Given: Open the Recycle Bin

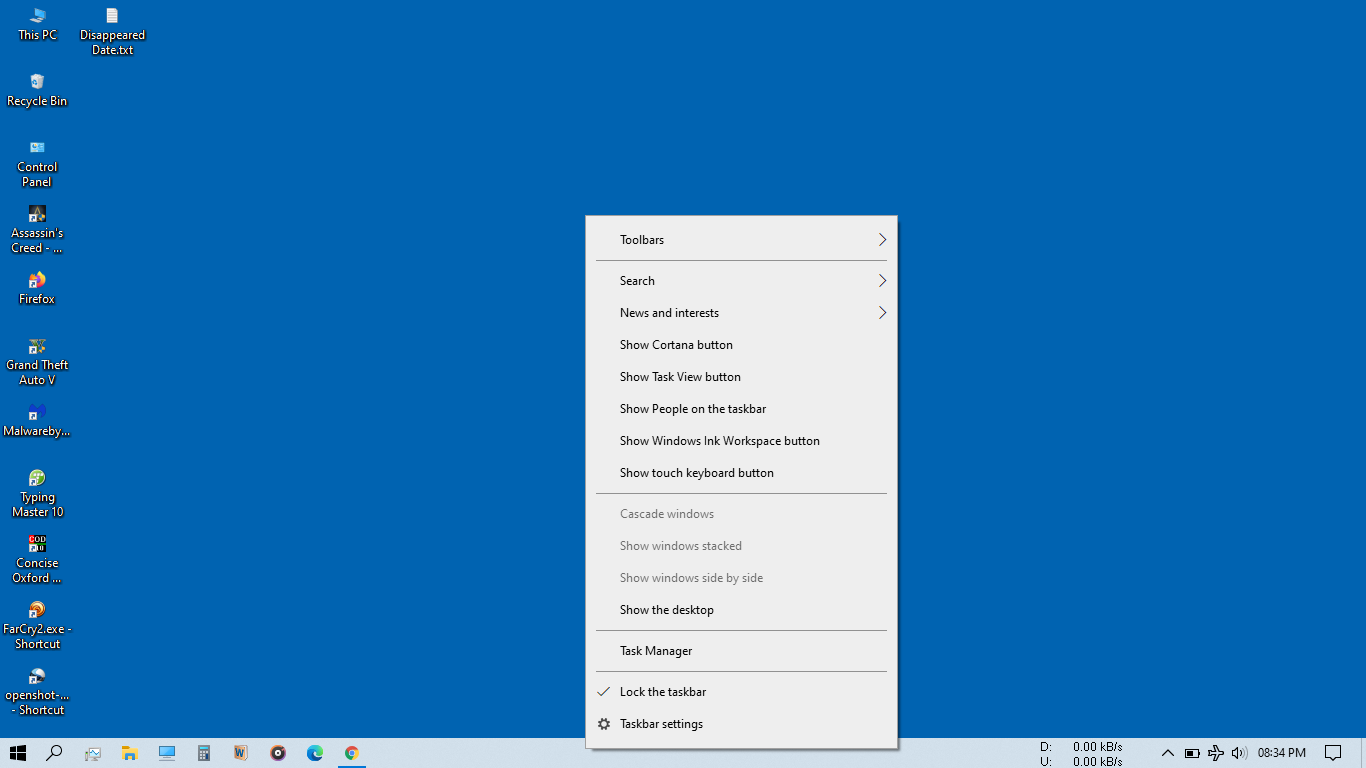Looking at the screenshot, I should point(36,85).
